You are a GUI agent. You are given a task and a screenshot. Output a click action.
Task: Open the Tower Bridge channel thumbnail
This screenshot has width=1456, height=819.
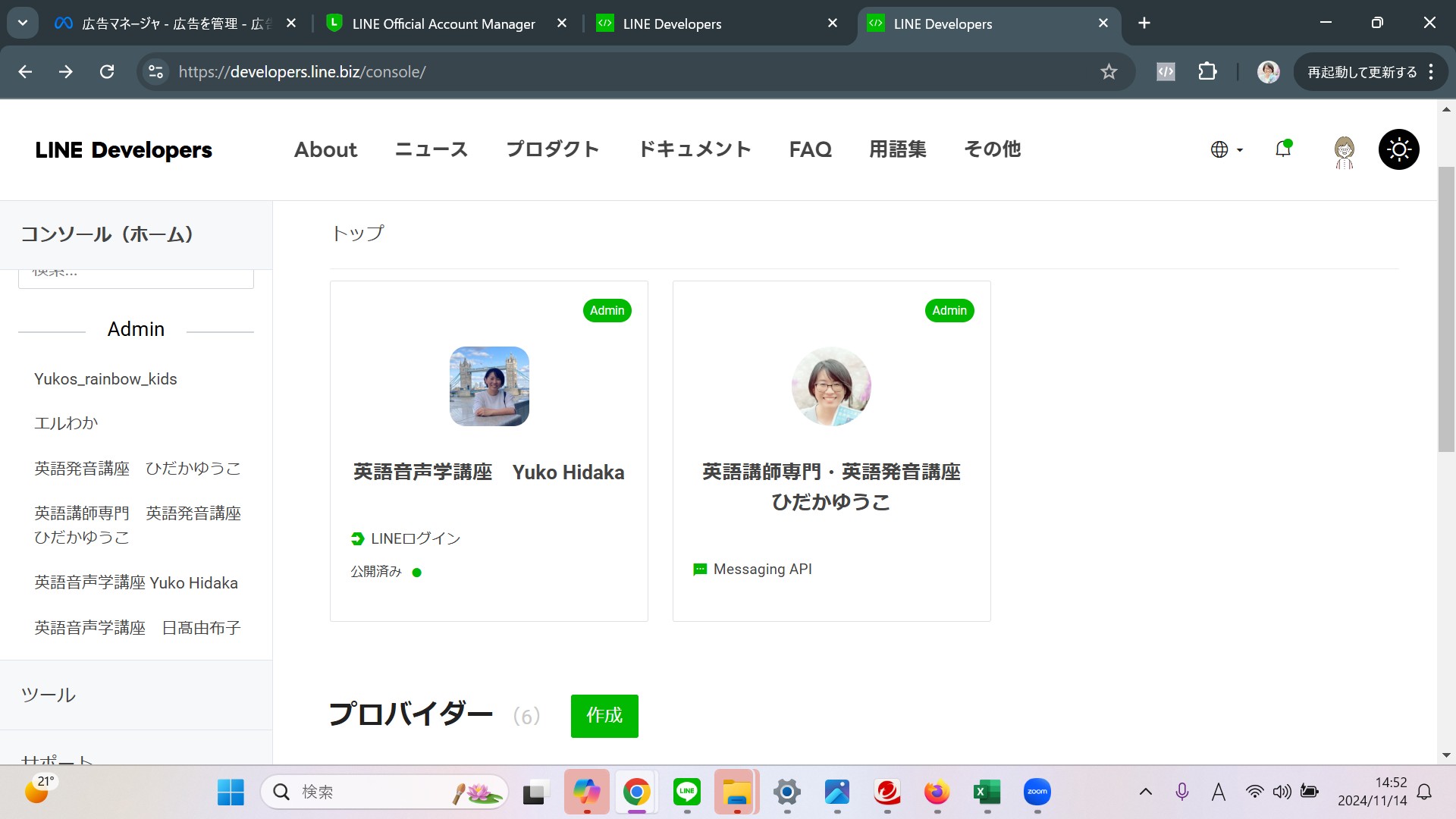coord(489,386)
